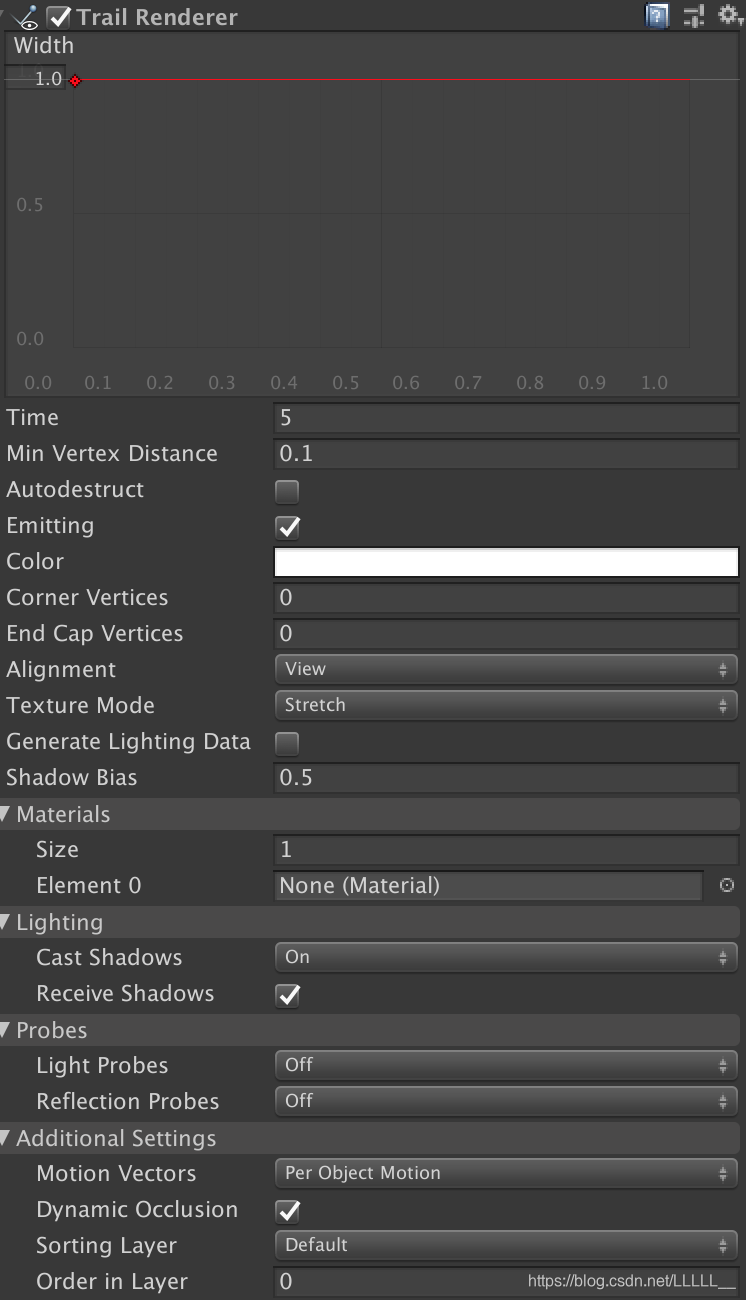The image size is (746, 1300).
Task: Click the width value 1.0 field on curve
Action: click(x=37, y=78)
